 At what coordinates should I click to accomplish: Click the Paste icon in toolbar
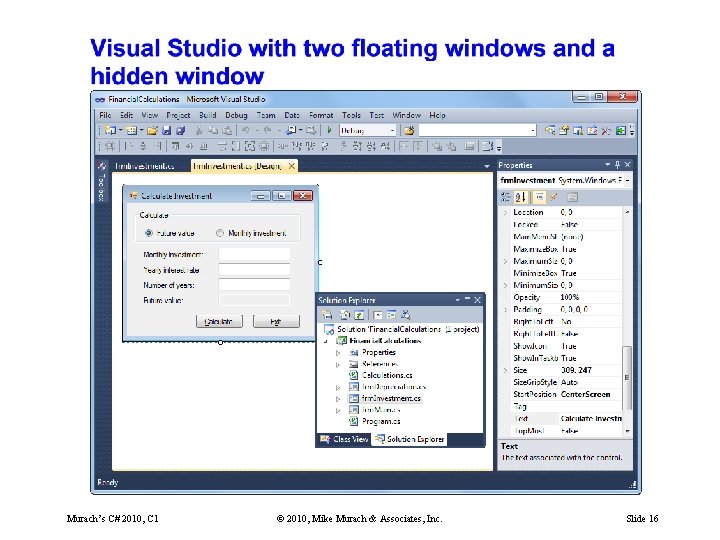(x=227, y=130)
